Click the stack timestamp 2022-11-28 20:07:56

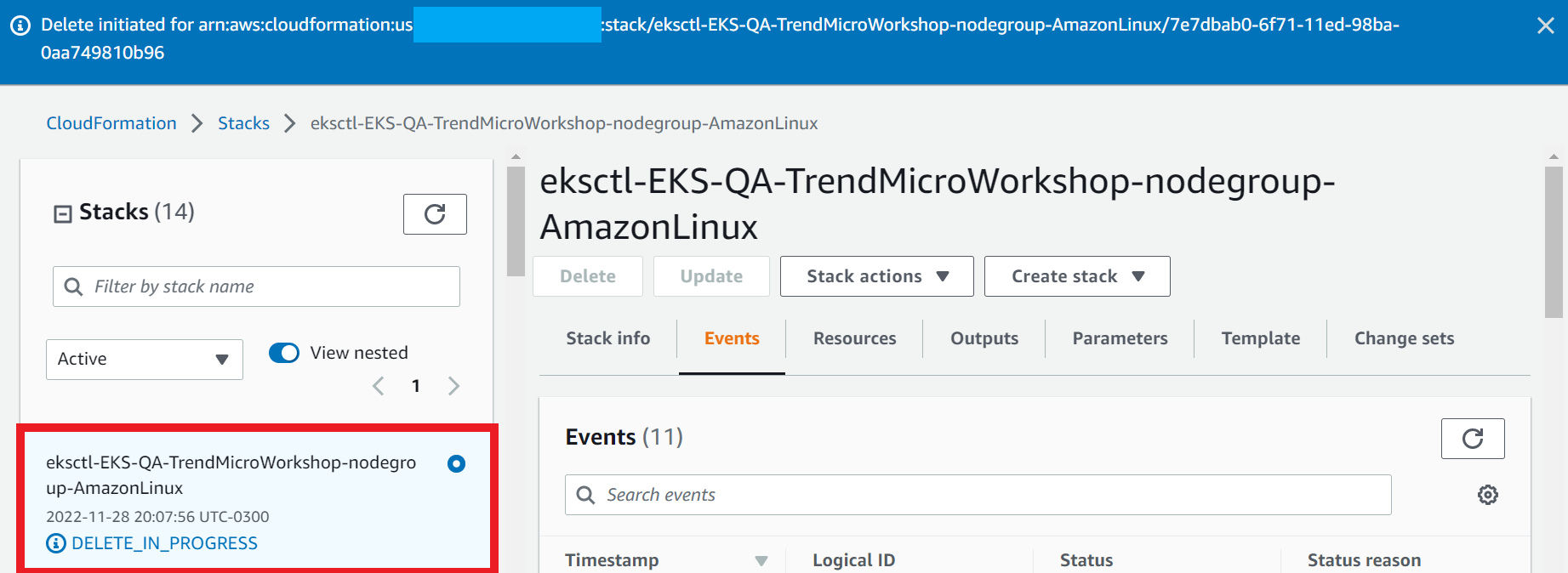click(x=157, y=517)
